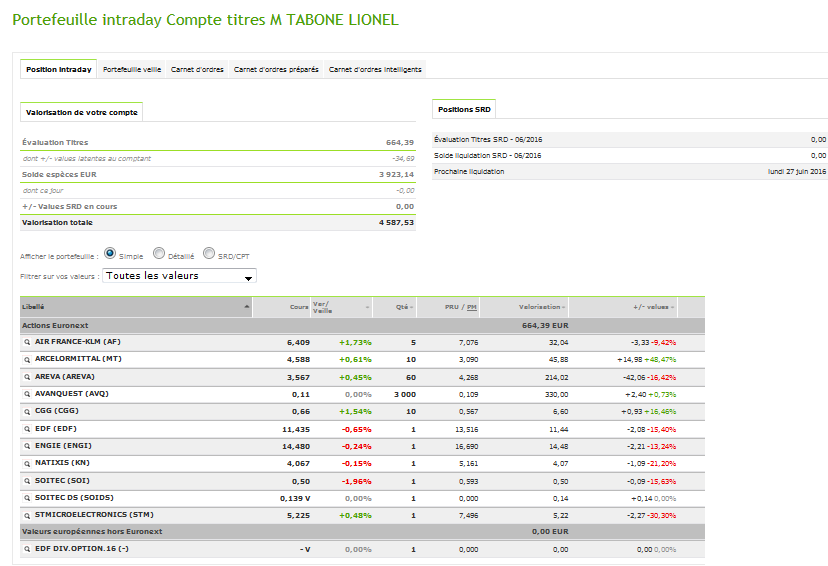
Task: Click magnifier icon next to AIR FRANCE-KLM
Action: tap(27, 342)
